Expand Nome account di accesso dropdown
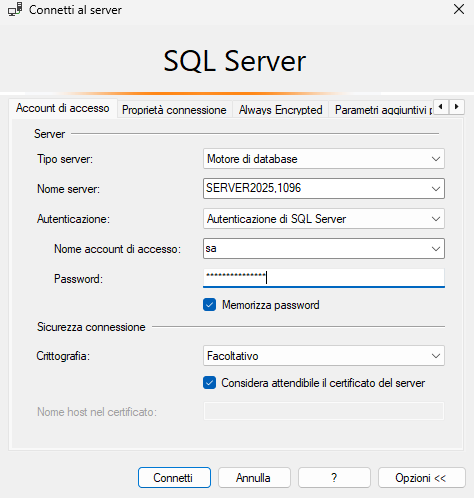 pos(436,249)
